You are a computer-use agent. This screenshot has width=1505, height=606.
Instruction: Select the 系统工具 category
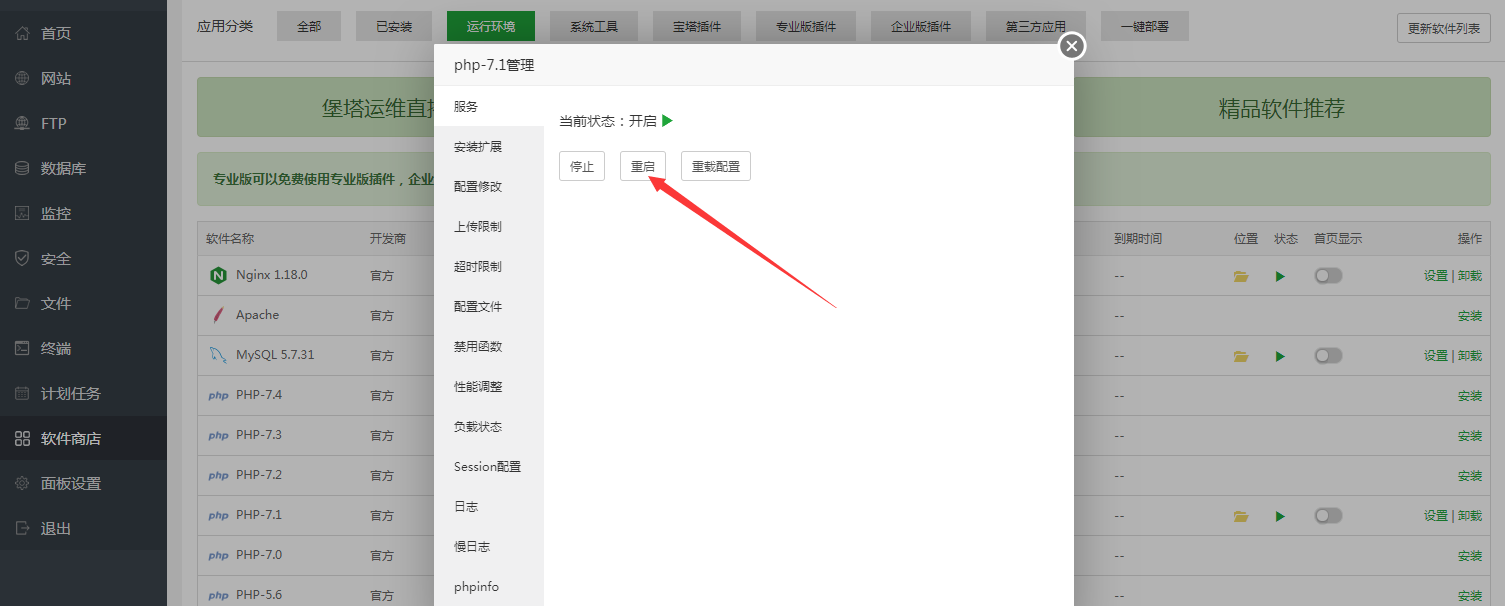point(594,27)
